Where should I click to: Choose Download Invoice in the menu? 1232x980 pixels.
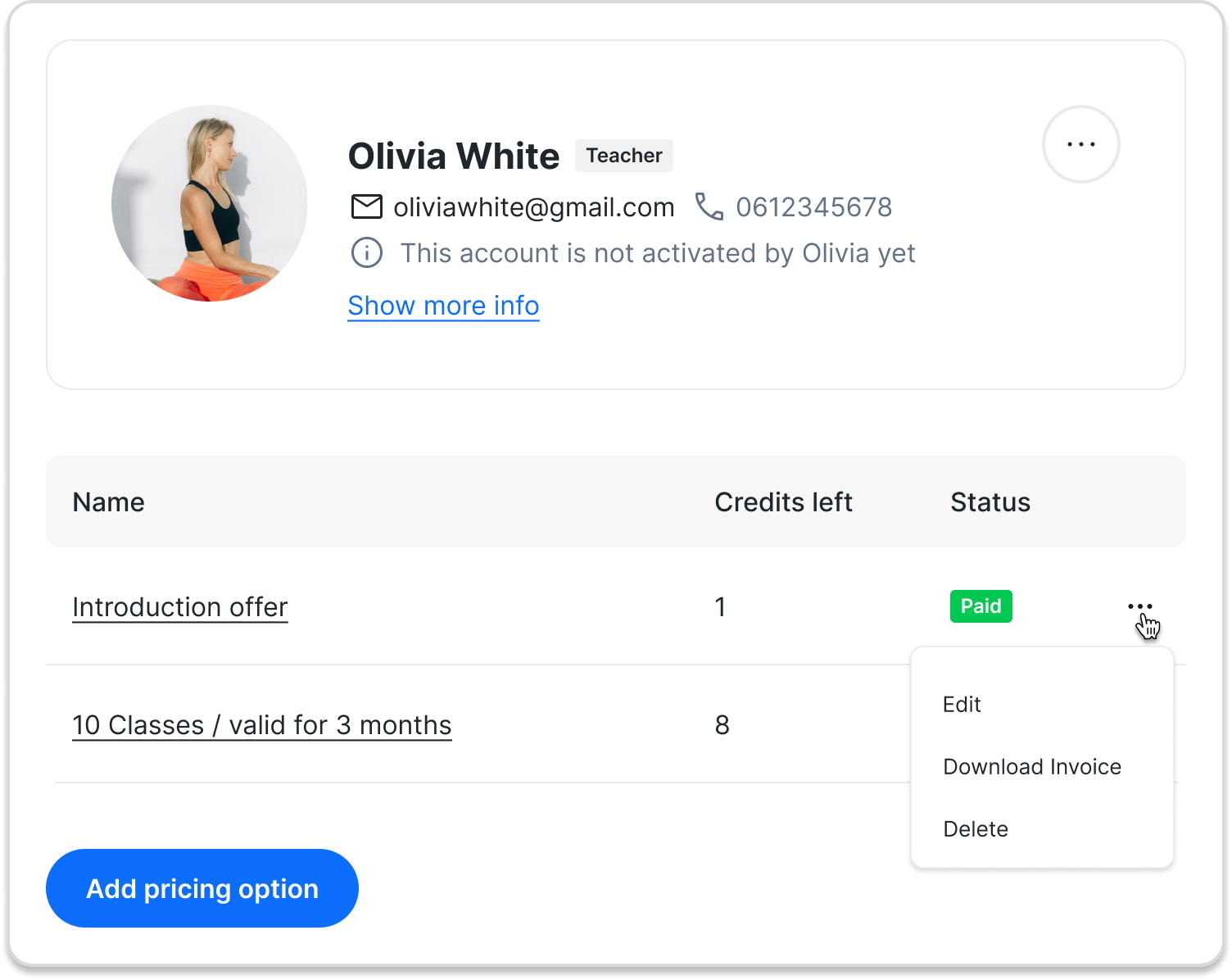[1031, 767]
